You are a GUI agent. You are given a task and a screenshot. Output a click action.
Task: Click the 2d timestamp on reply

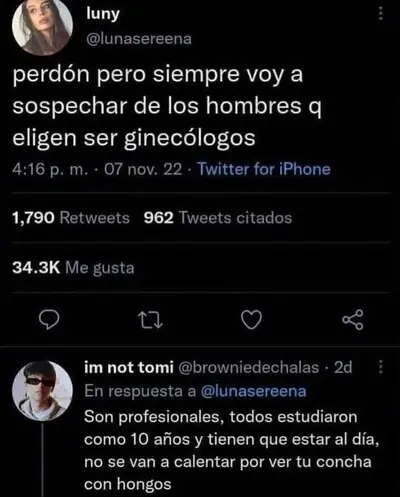click(x=343, y=367)
